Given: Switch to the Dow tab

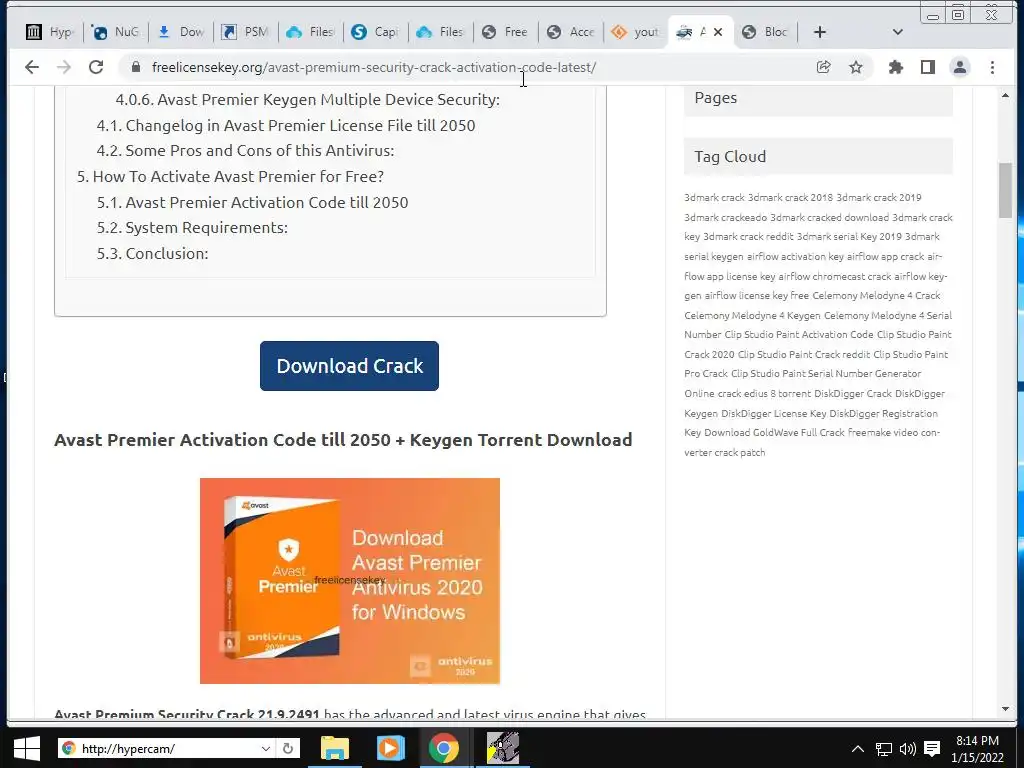Looking at the screenshot, I should click(181, 32).
